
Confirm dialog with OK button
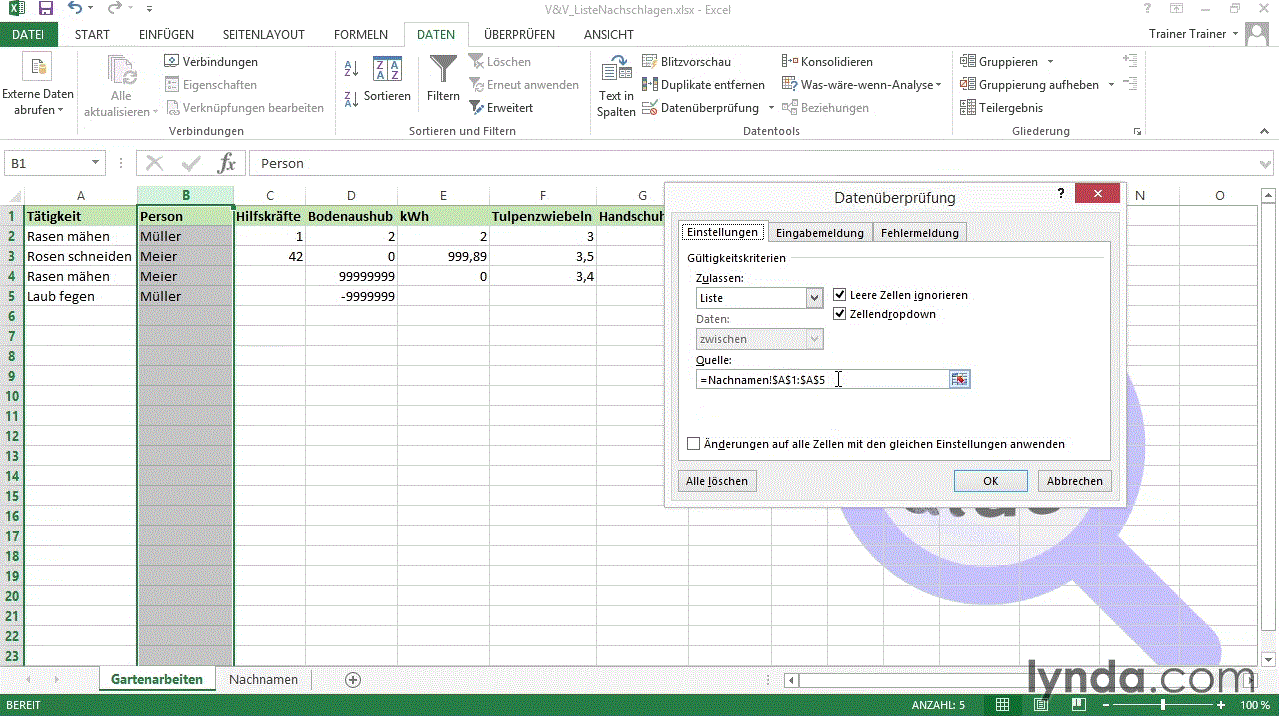(x=990, y=481)
